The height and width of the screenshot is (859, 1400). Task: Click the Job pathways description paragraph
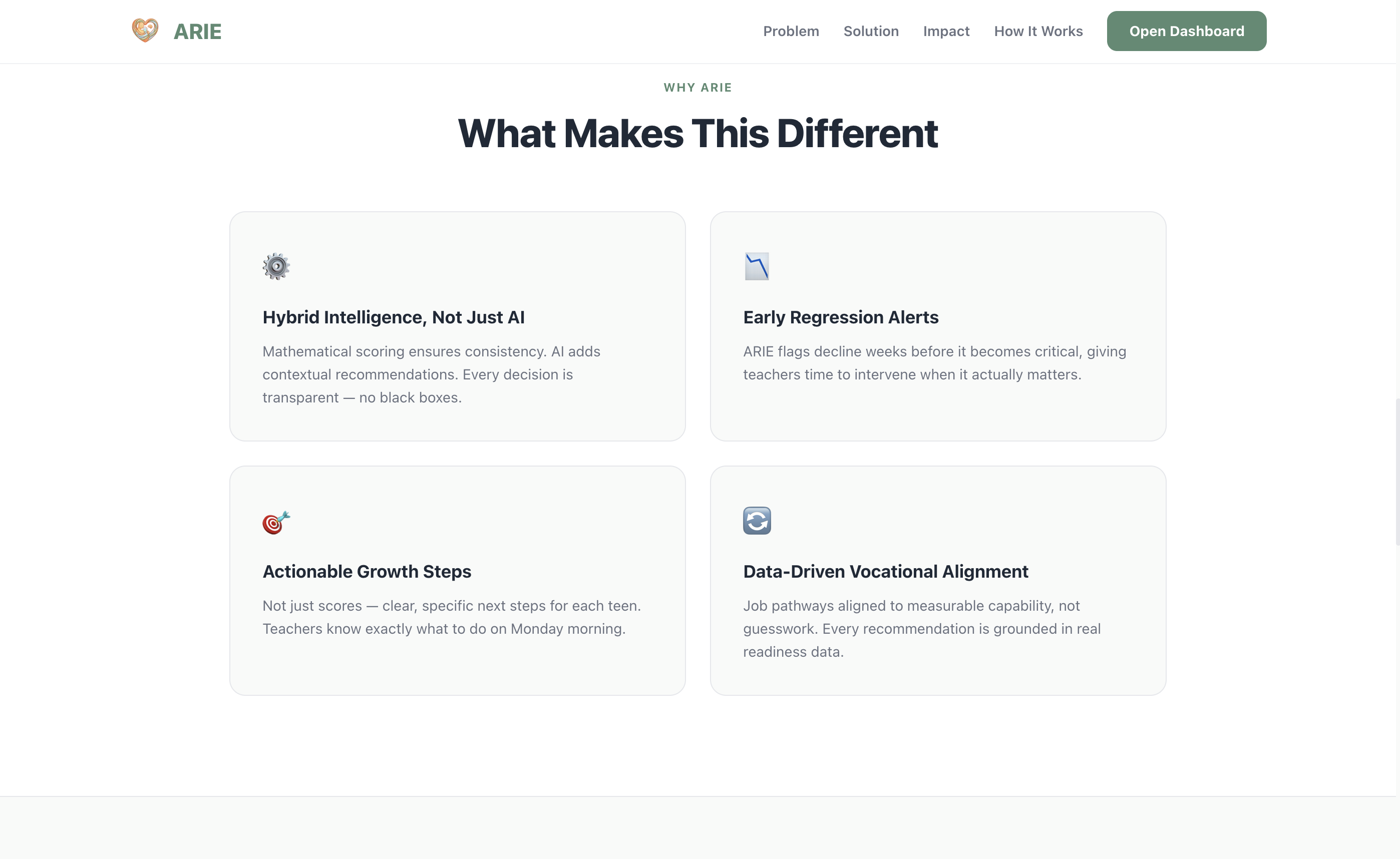tap(922, 628)
